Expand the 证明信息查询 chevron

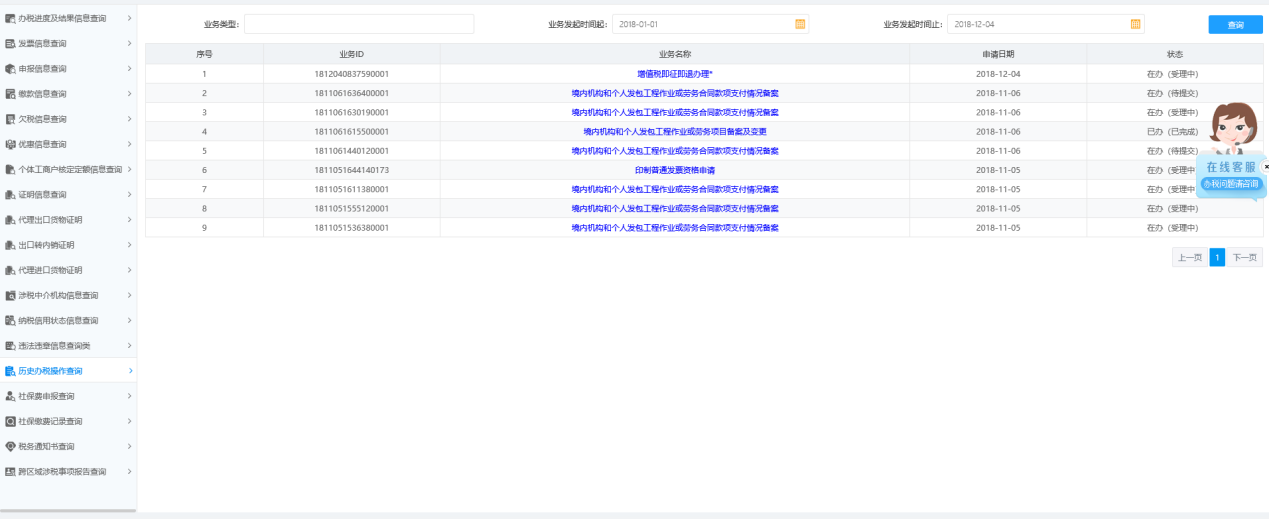tap(129, 194)
